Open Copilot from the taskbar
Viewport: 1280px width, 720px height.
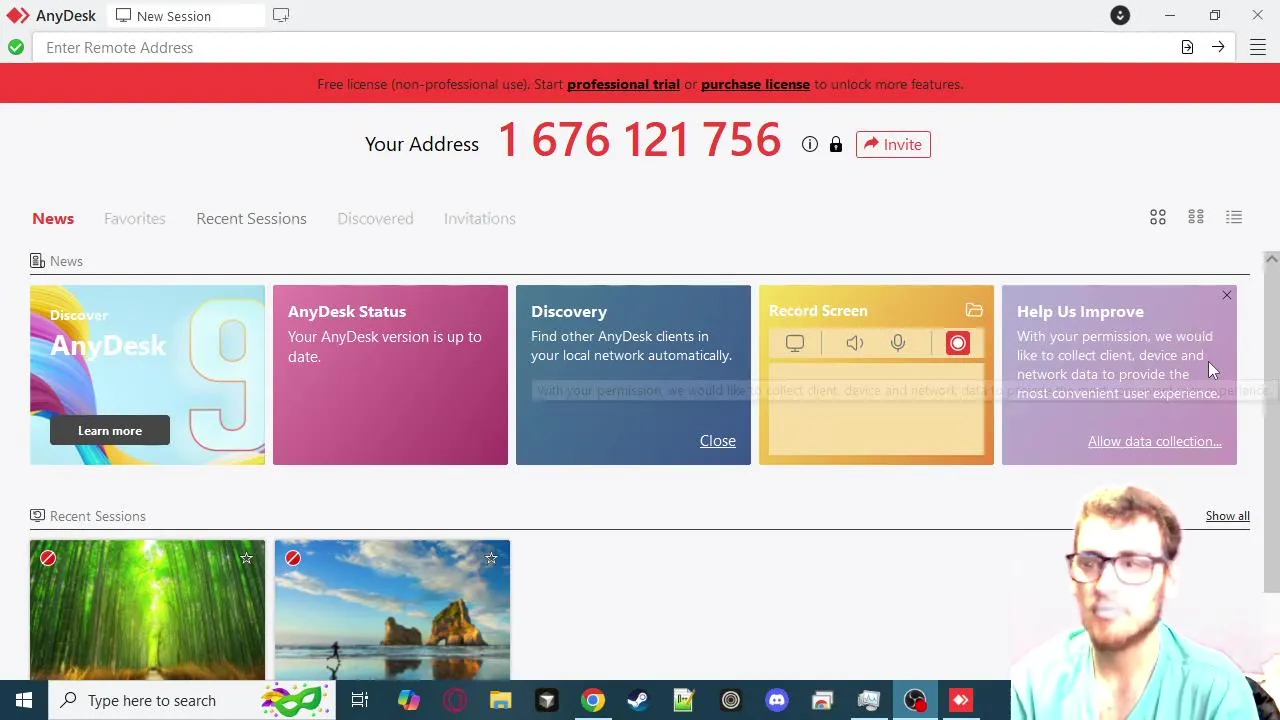[409, 700]
